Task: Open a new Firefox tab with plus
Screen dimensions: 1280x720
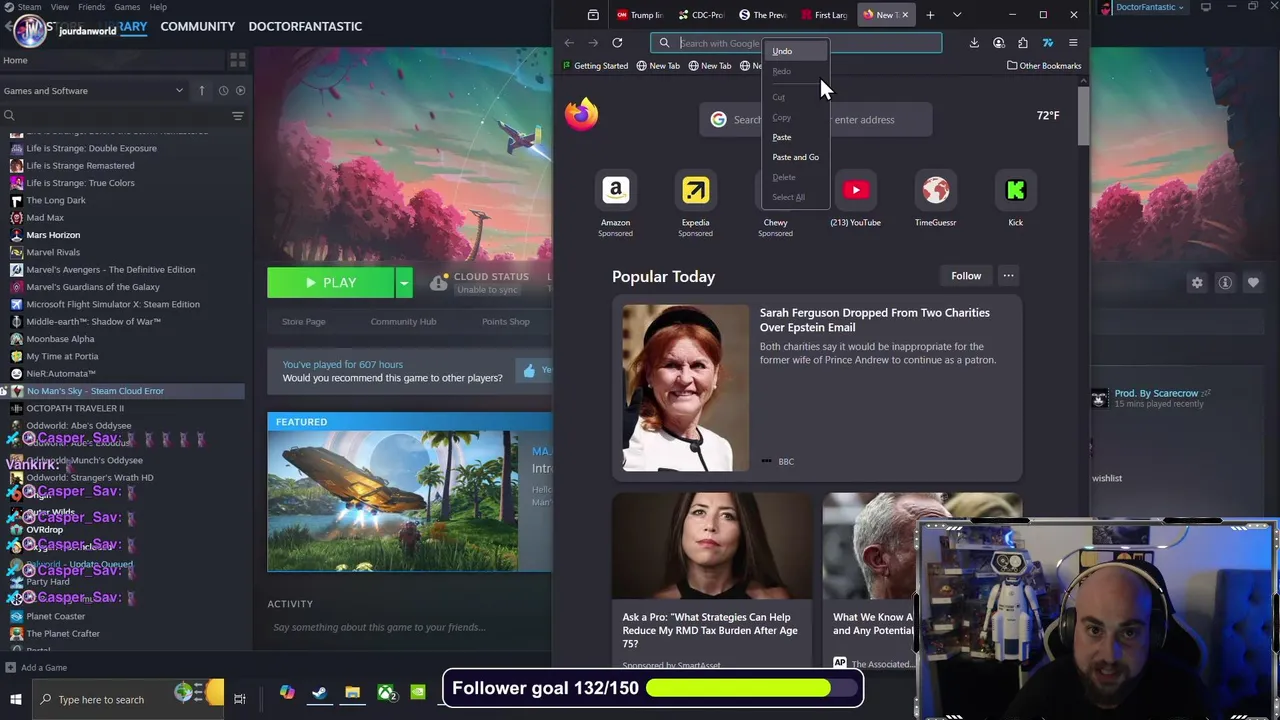Action: [930, 15]
